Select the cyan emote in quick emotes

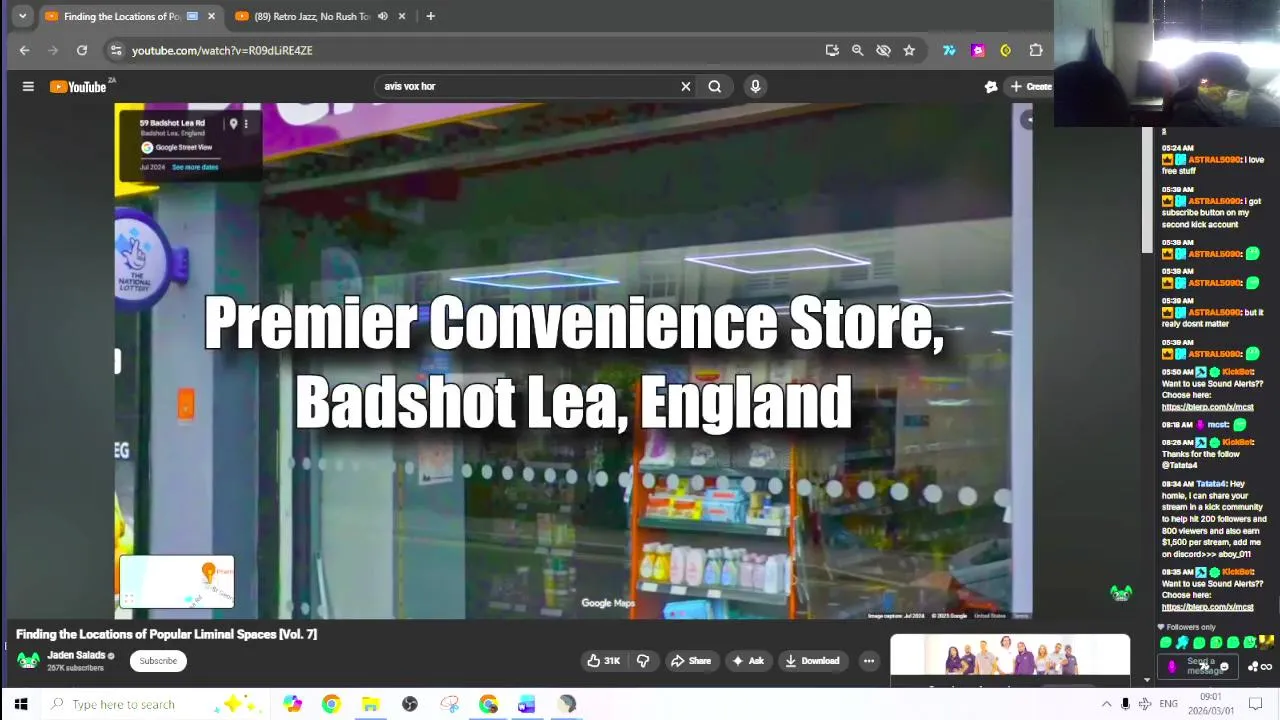click(x=1182, y=642)
